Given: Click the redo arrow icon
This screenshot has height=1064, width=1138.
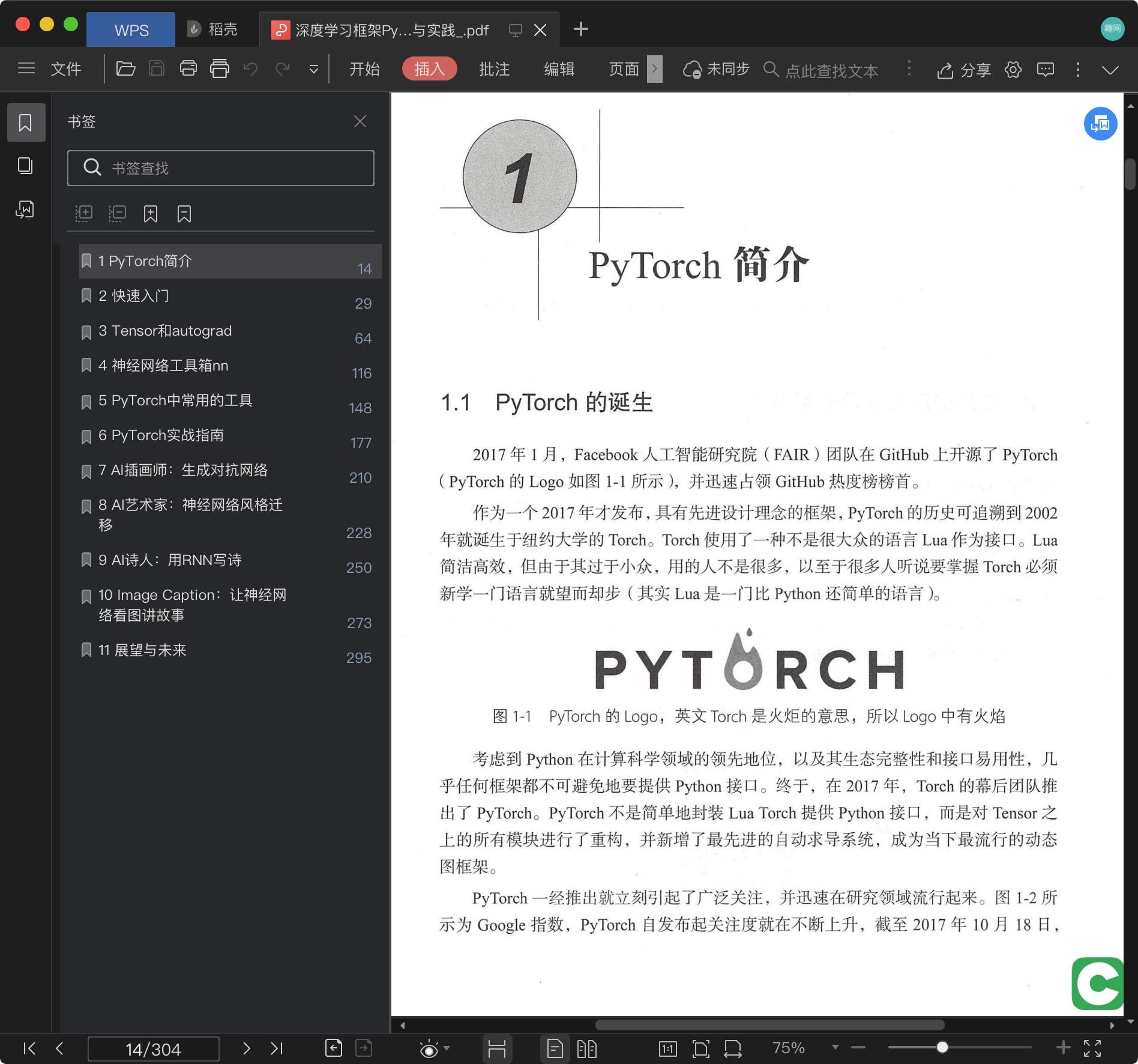Looking at the screenshot, I should point(283,69).
